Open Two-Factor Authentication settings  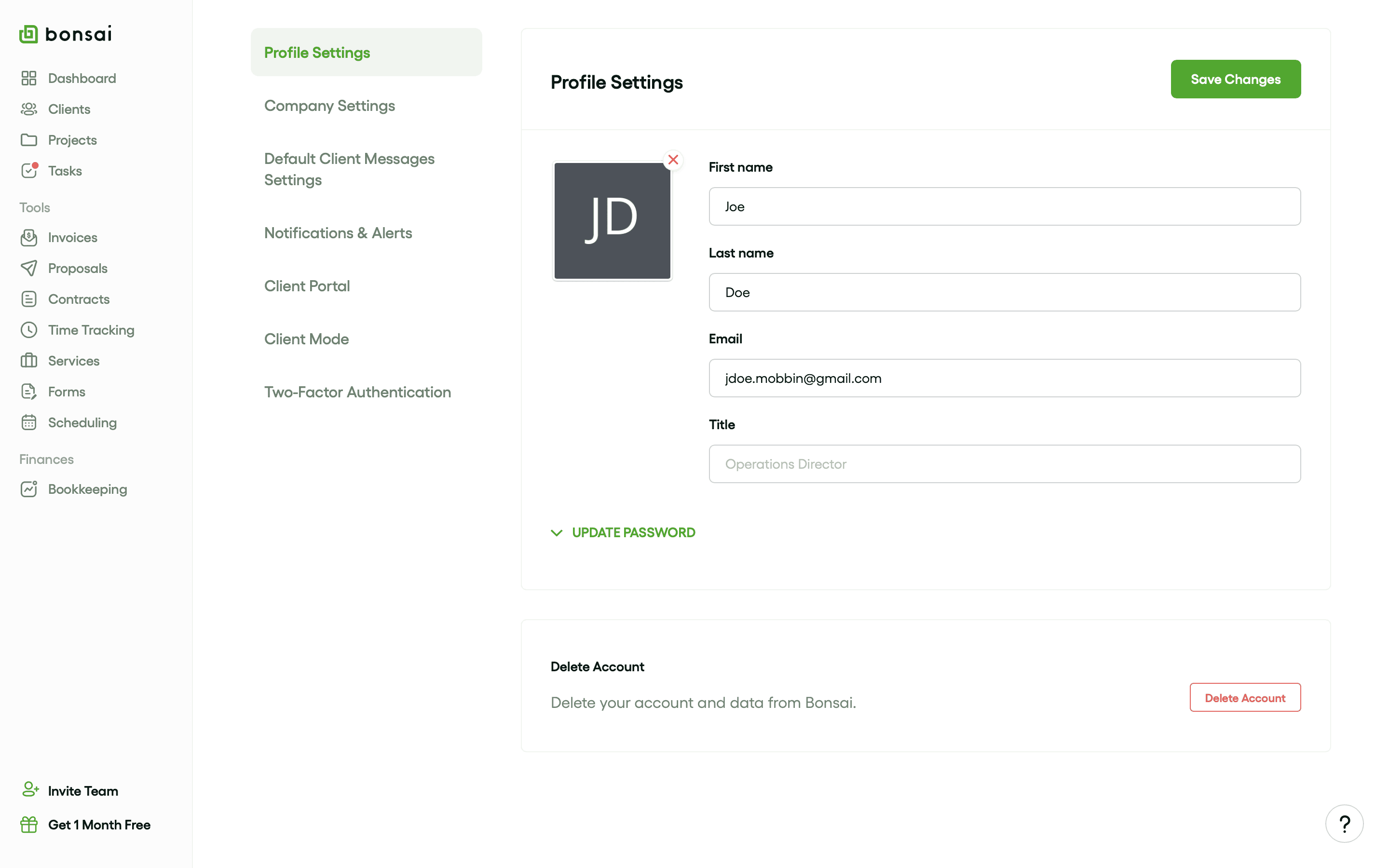pyautogui.click(x=357, y=392)
